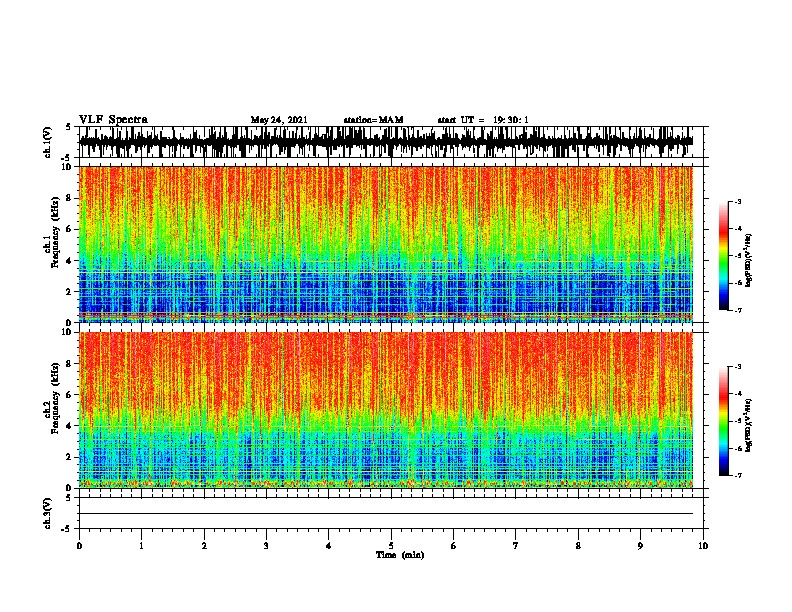Click inside the ch.1 frequency spectrogram
This screenshot has height=612, width=792.
(x=386, y=244)
